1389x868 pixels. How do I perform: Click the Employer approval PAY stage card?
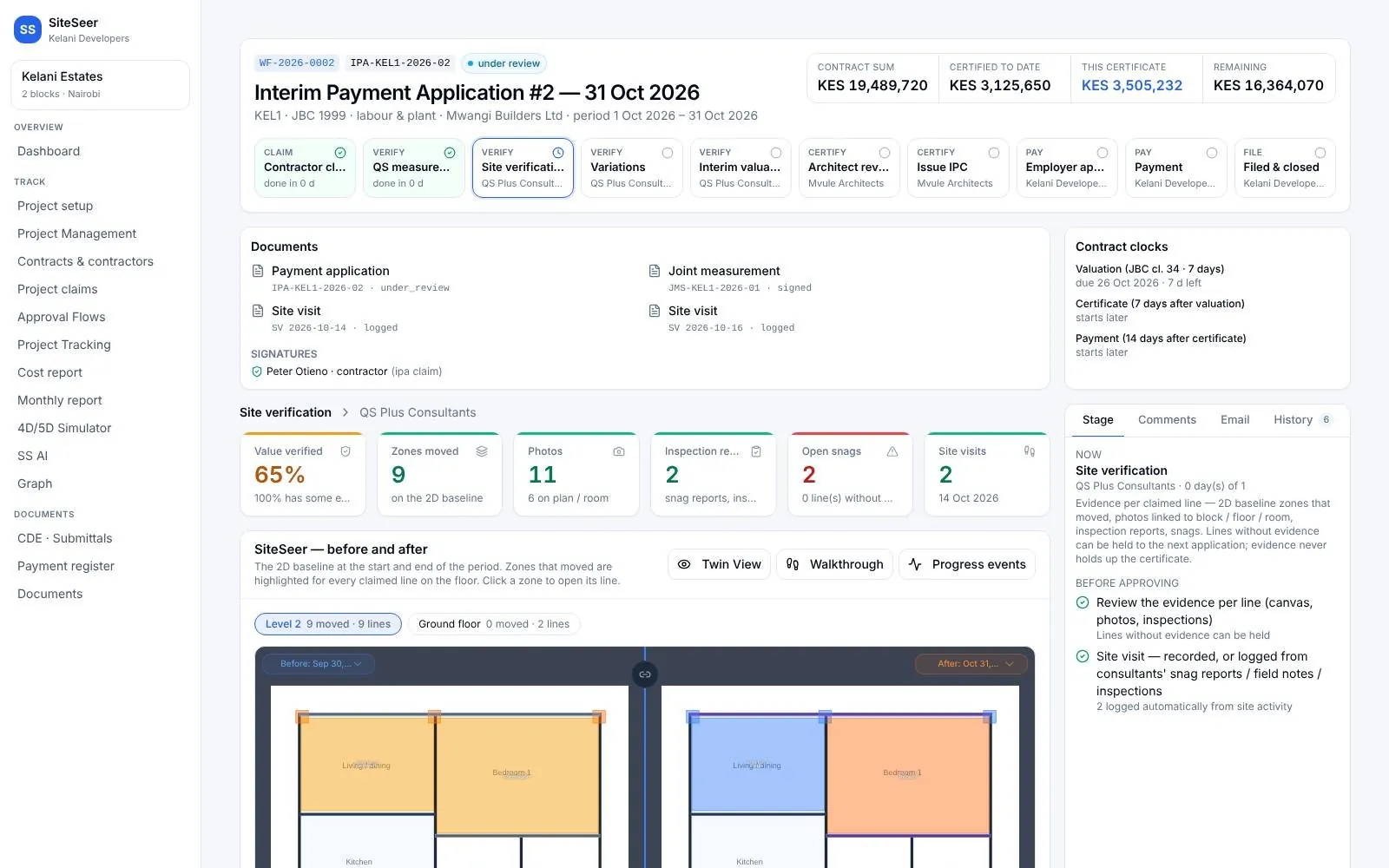[1067, 168]
